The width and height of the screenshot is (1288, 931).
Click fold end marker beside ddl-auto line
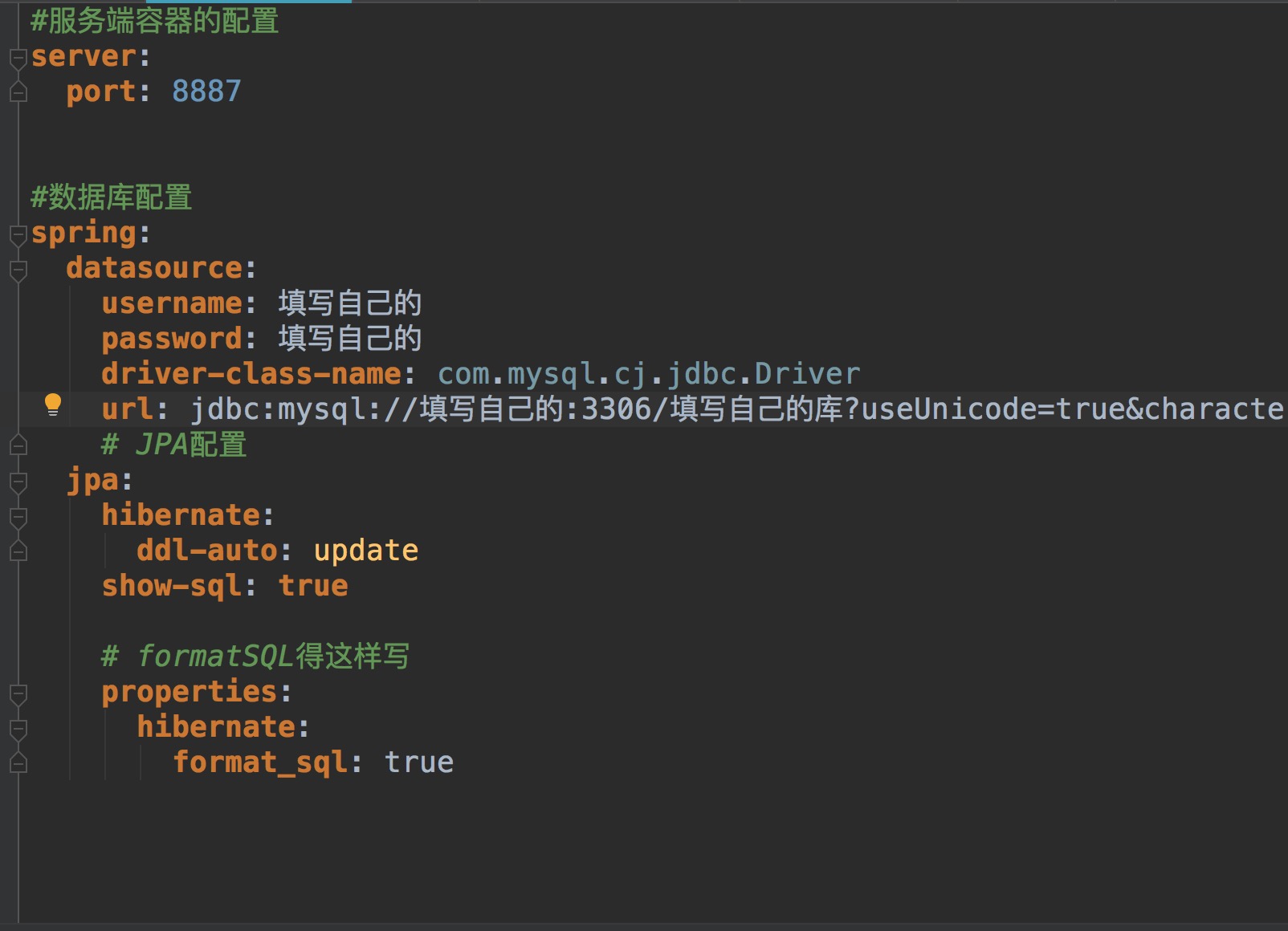click(x=18, y=551)
